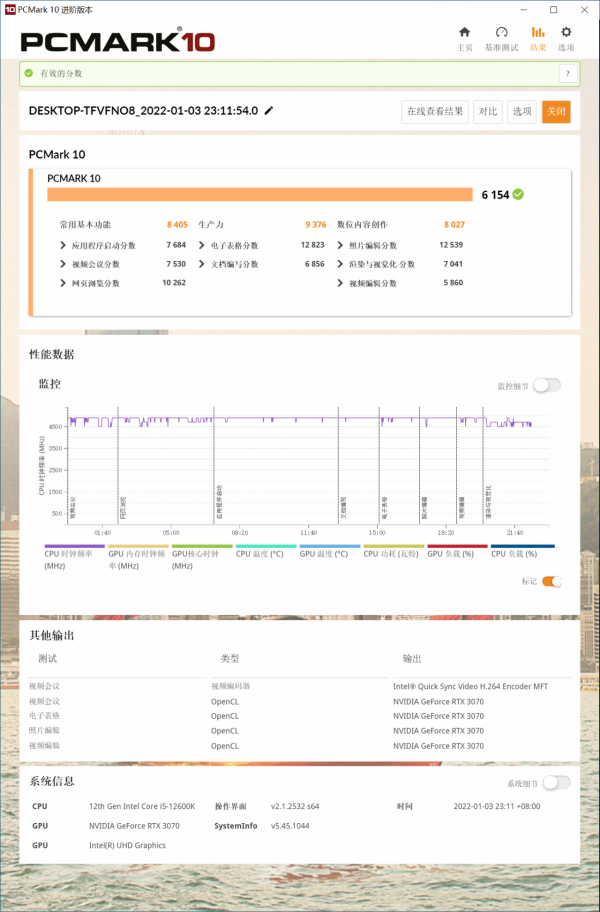Click the 常用基本功能 score 8 405
Screen dimensions: 600x912
(x=177, y=225)
